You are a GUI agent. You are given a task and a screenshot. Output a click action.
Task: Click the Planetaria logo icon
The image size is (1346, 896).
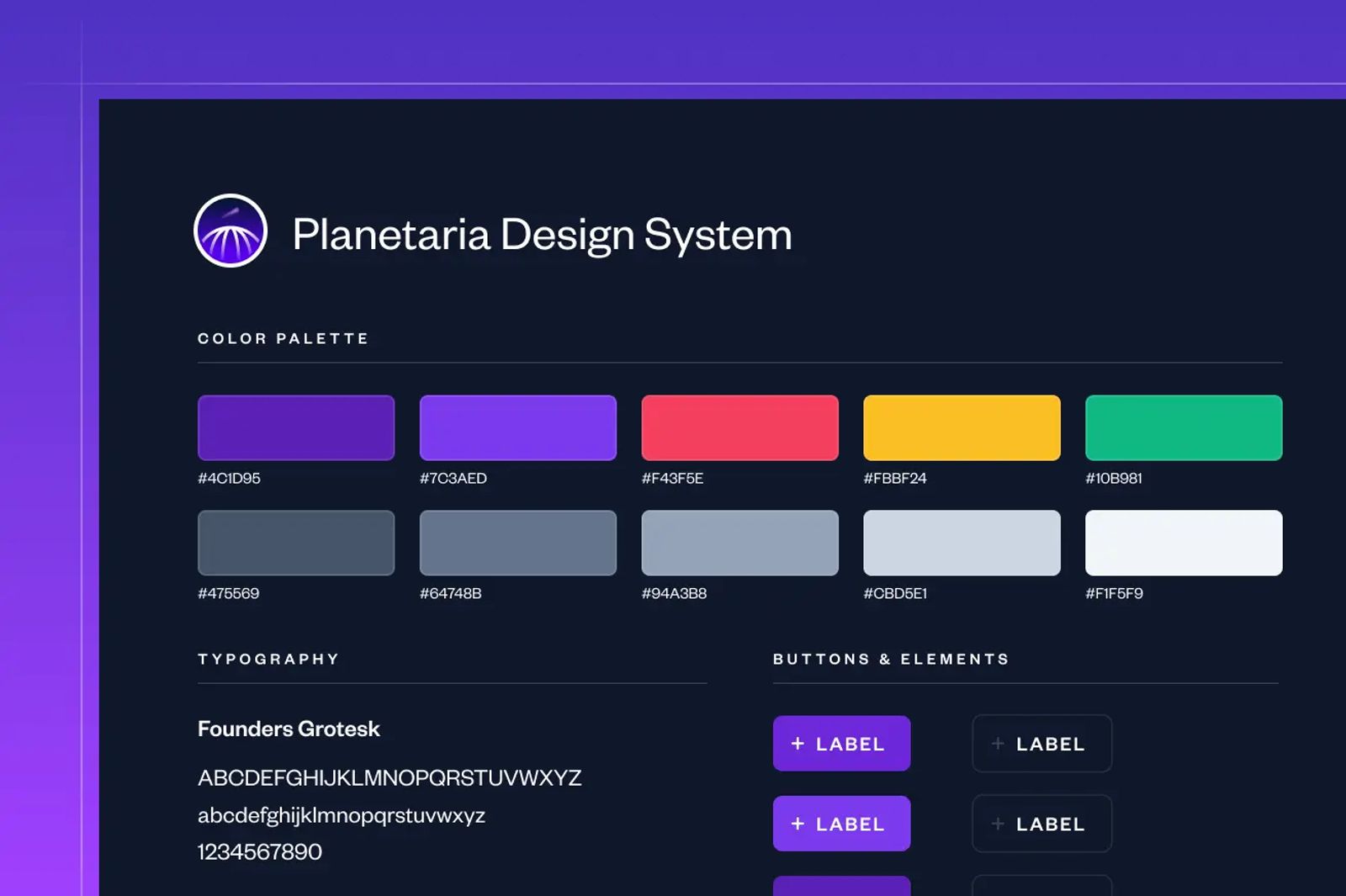click(x=229, y=231)
